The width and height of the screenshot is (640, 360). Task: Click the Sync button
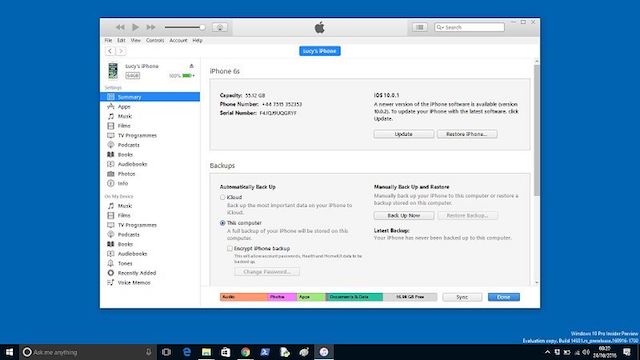[x=462, y=297]
